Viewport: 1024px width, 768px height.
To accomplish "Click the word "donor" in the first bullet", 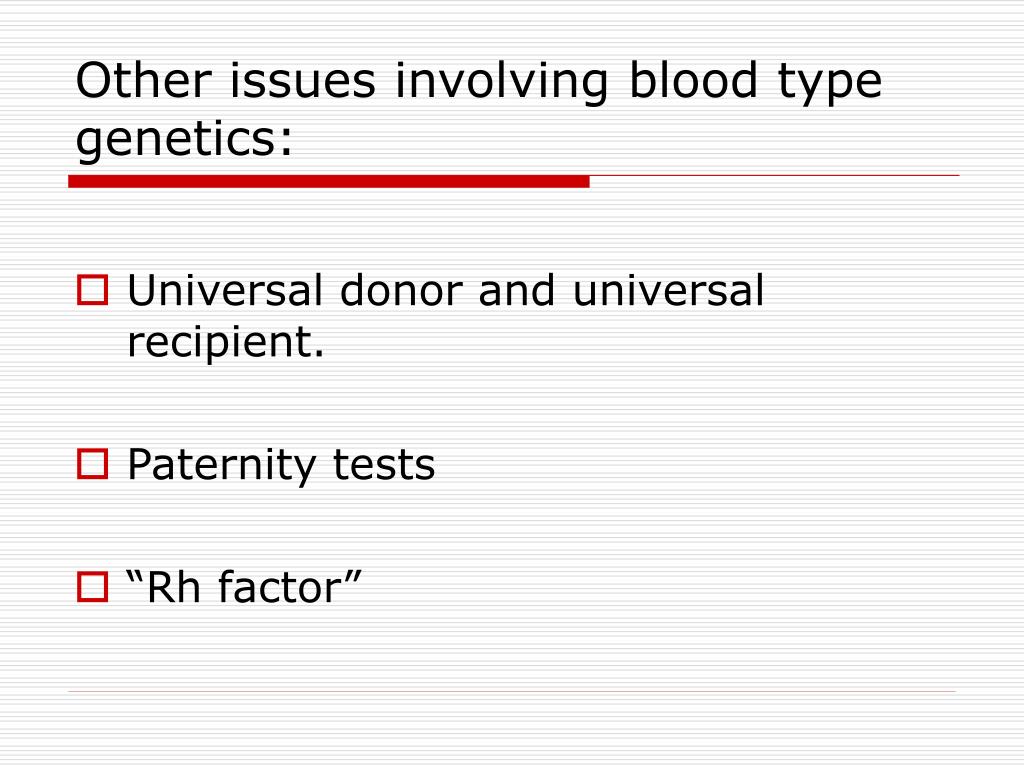I will (x=402, y=290).
